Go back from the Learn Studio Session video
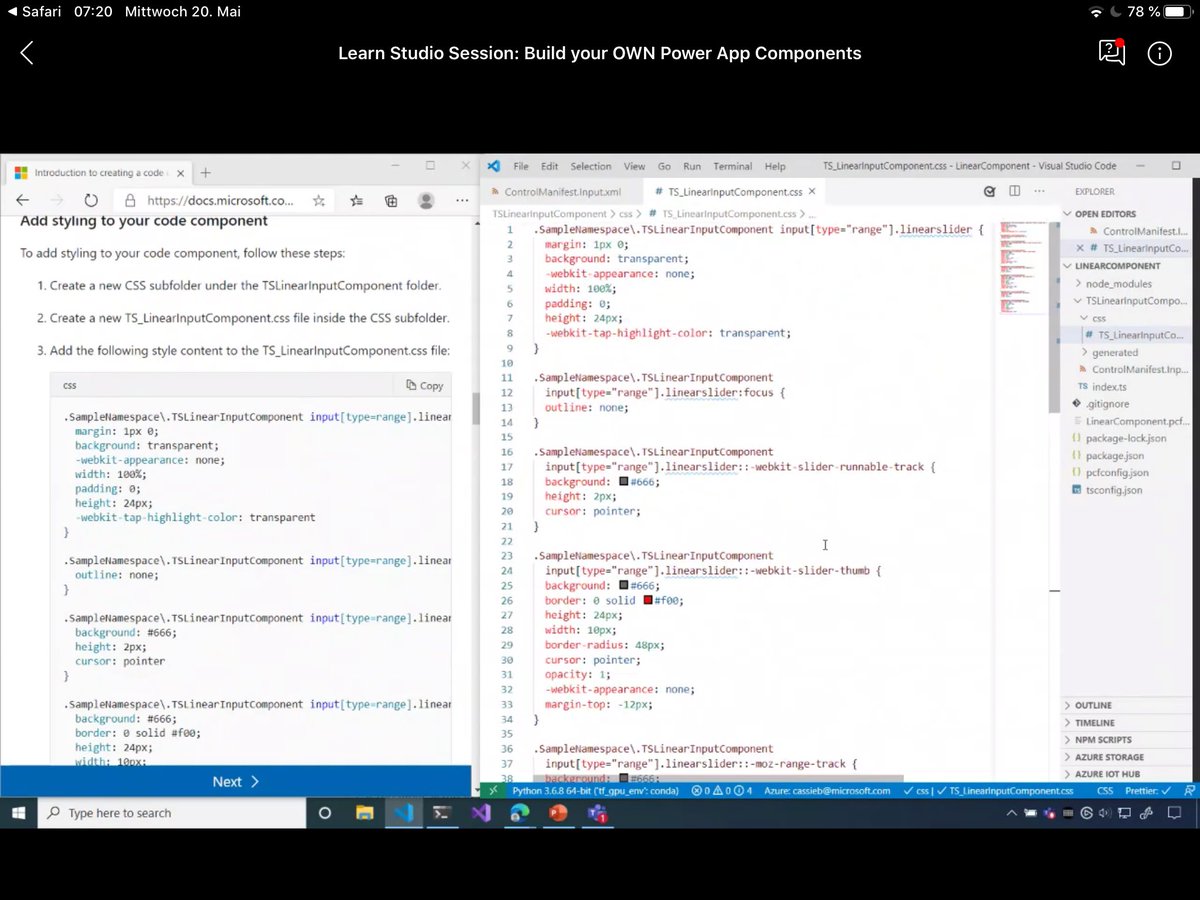The image size is (1200, 900). pos(27,53)
